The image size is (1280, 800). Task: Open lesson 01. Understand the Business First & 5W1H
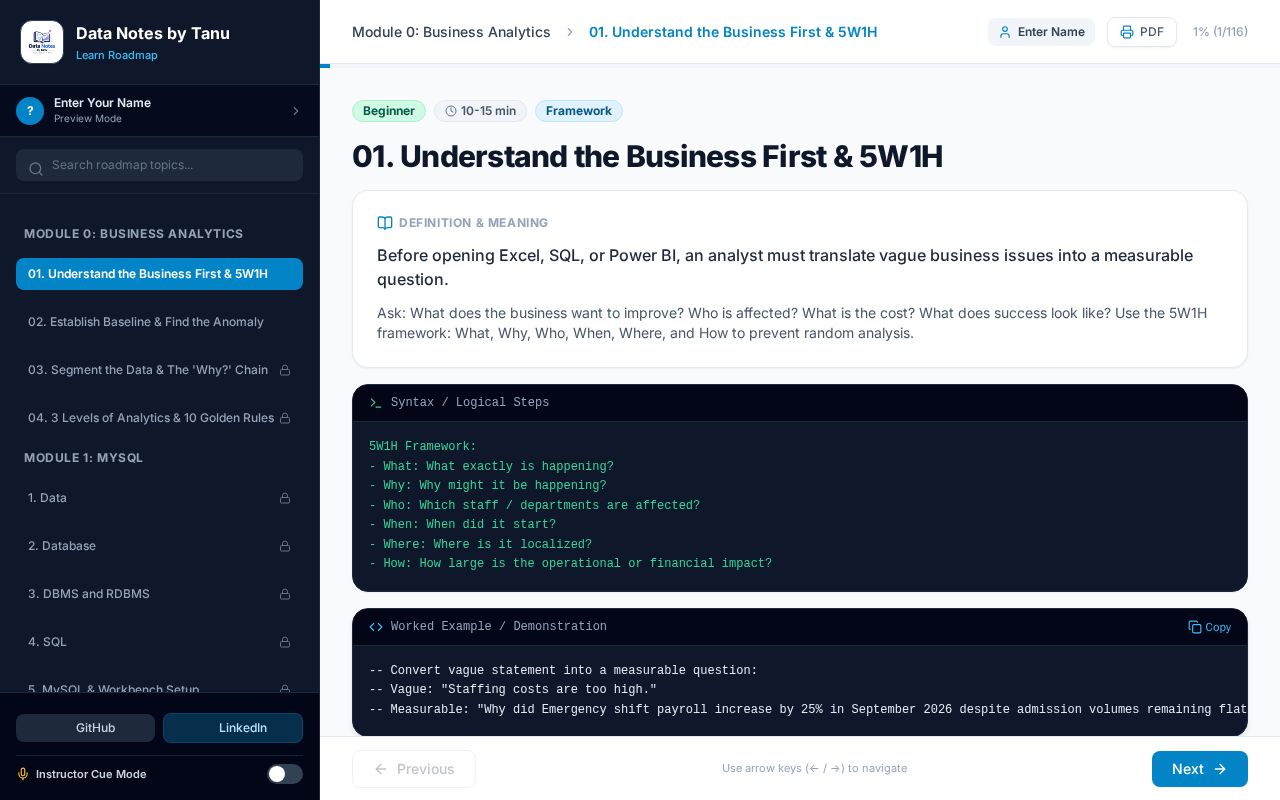tap(159, 274)
